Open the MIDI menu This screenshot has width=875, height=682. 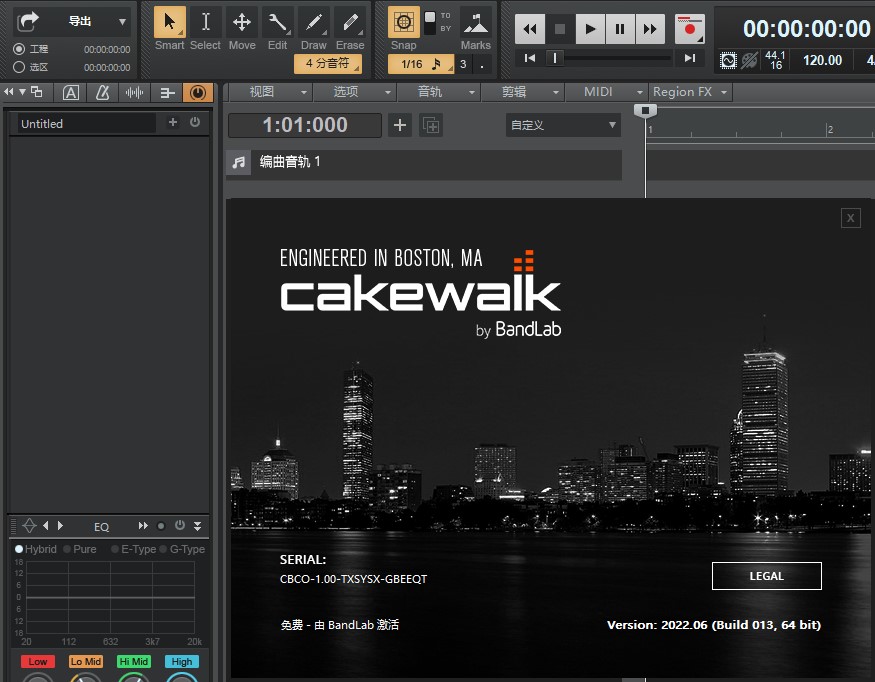(x=607, y=92)
